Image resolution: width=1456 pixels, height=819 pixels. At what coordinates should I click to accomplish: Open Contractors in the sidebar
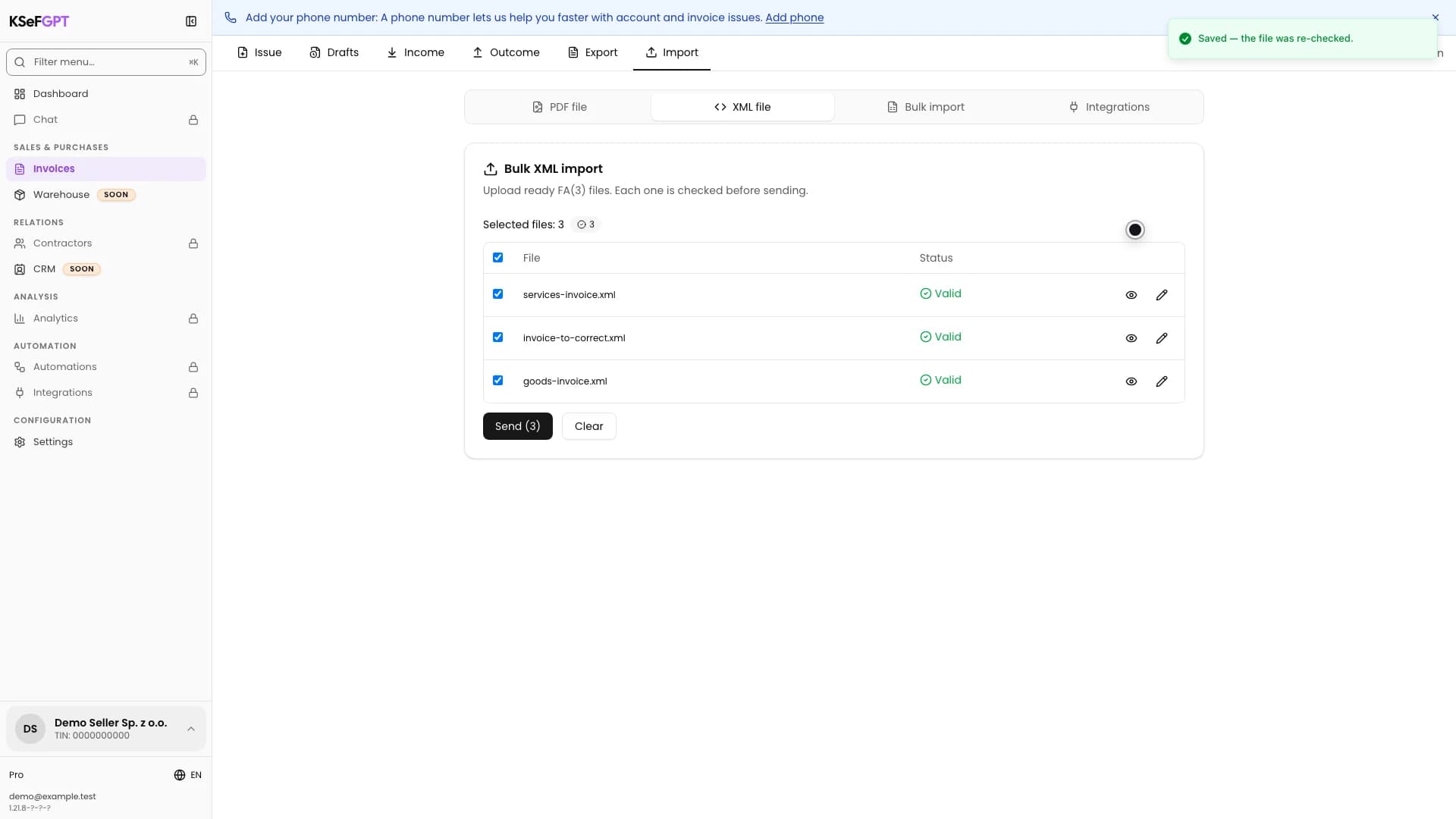coord(106,243)
